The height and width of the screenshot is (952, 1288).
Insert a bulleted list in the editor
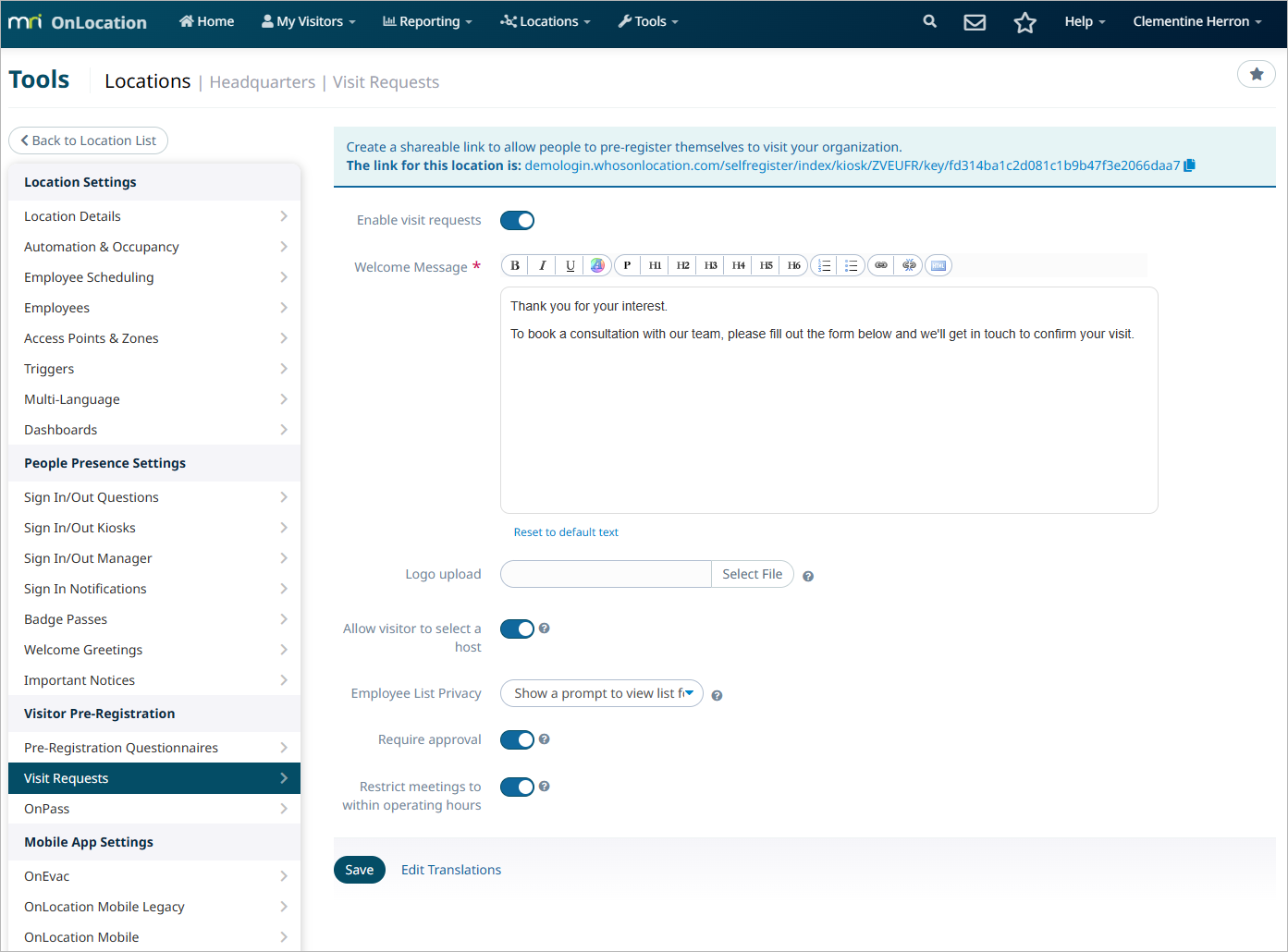click(852, 265)
